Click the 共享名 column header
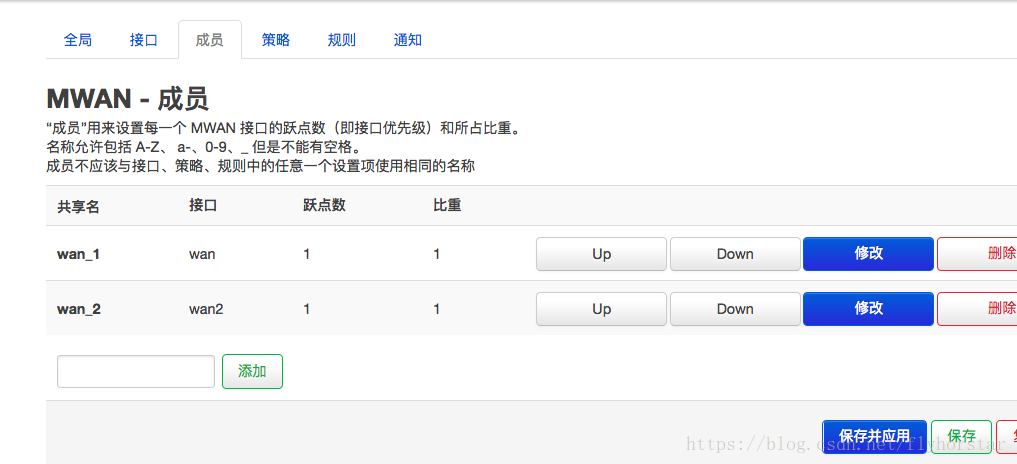Image resolution: width=1017 pixels, height=464 pixels. [78, 206]
